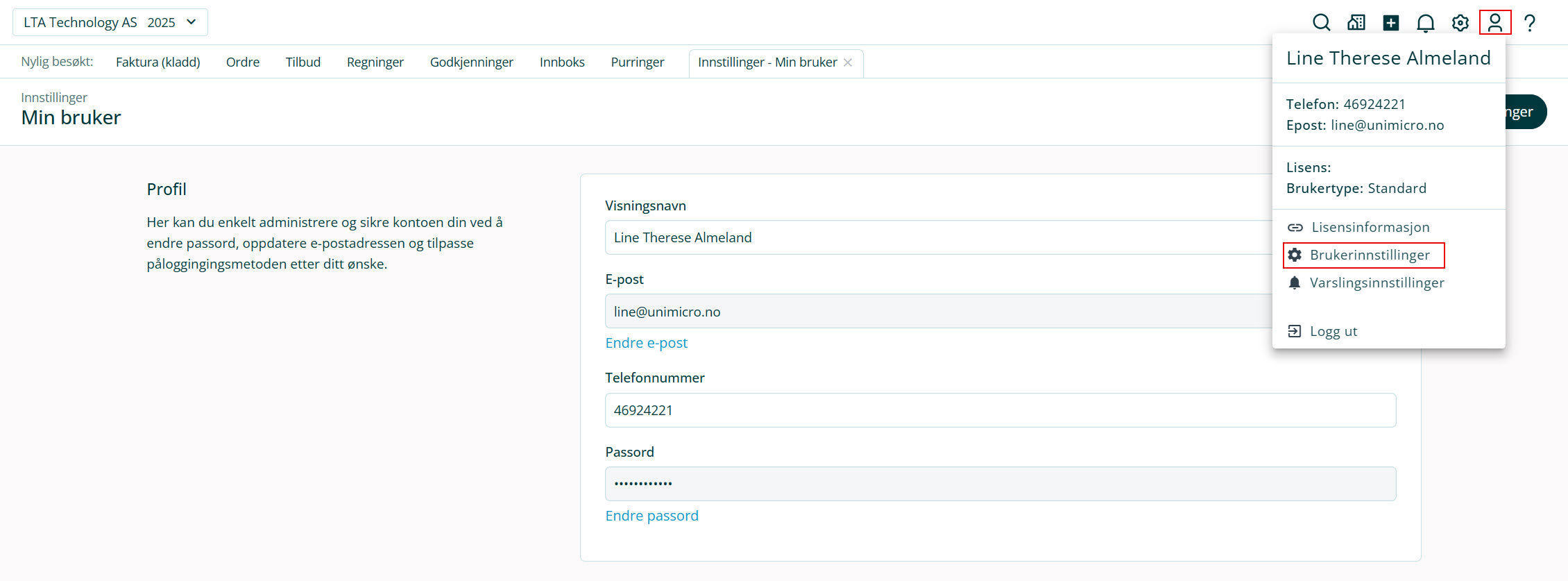Open the help question mark icon

pyautogui.click(x=1529, y=23)
